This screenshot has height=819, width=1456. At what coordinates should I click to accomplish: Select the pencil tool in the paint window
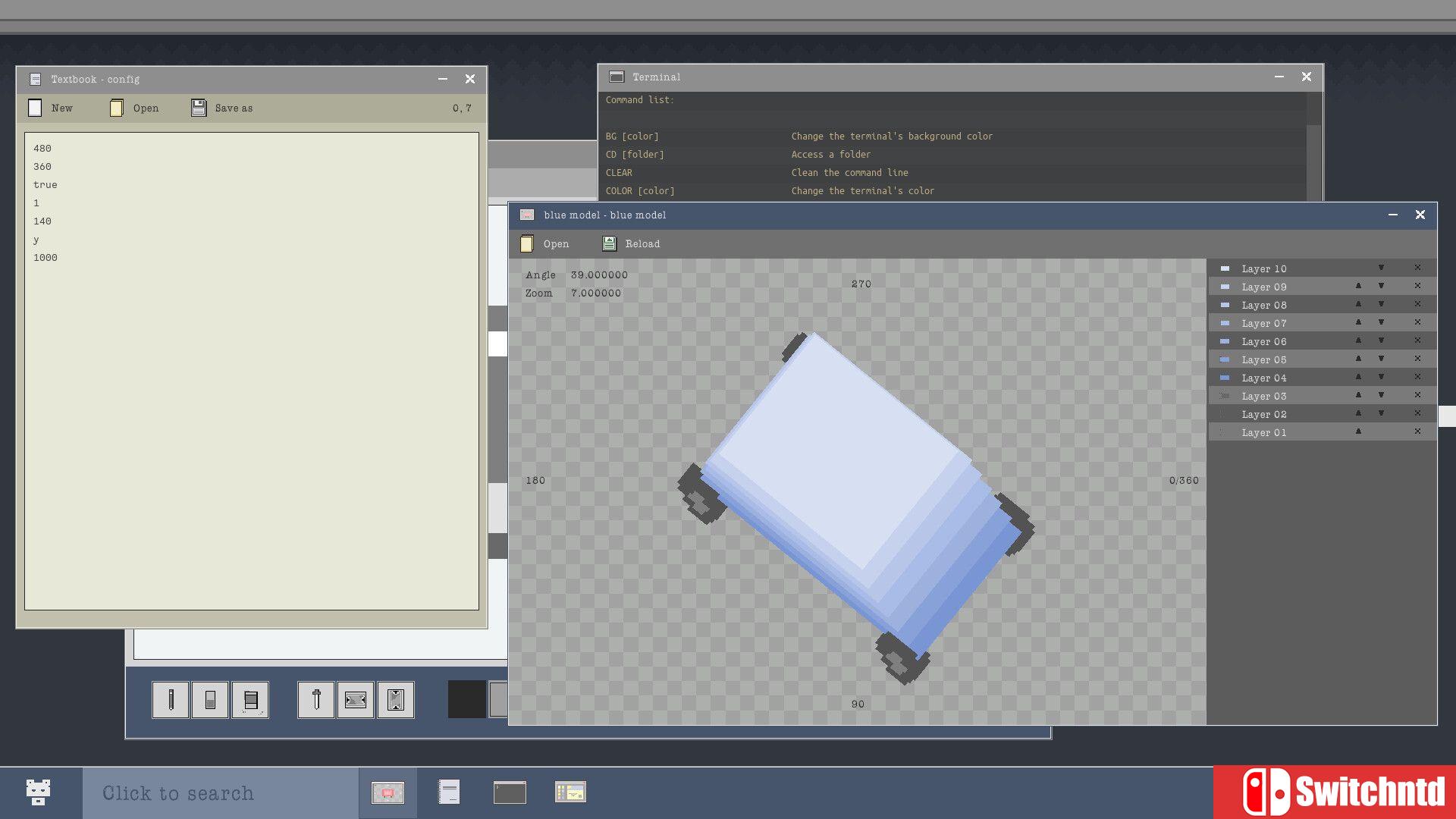[171, 699]
